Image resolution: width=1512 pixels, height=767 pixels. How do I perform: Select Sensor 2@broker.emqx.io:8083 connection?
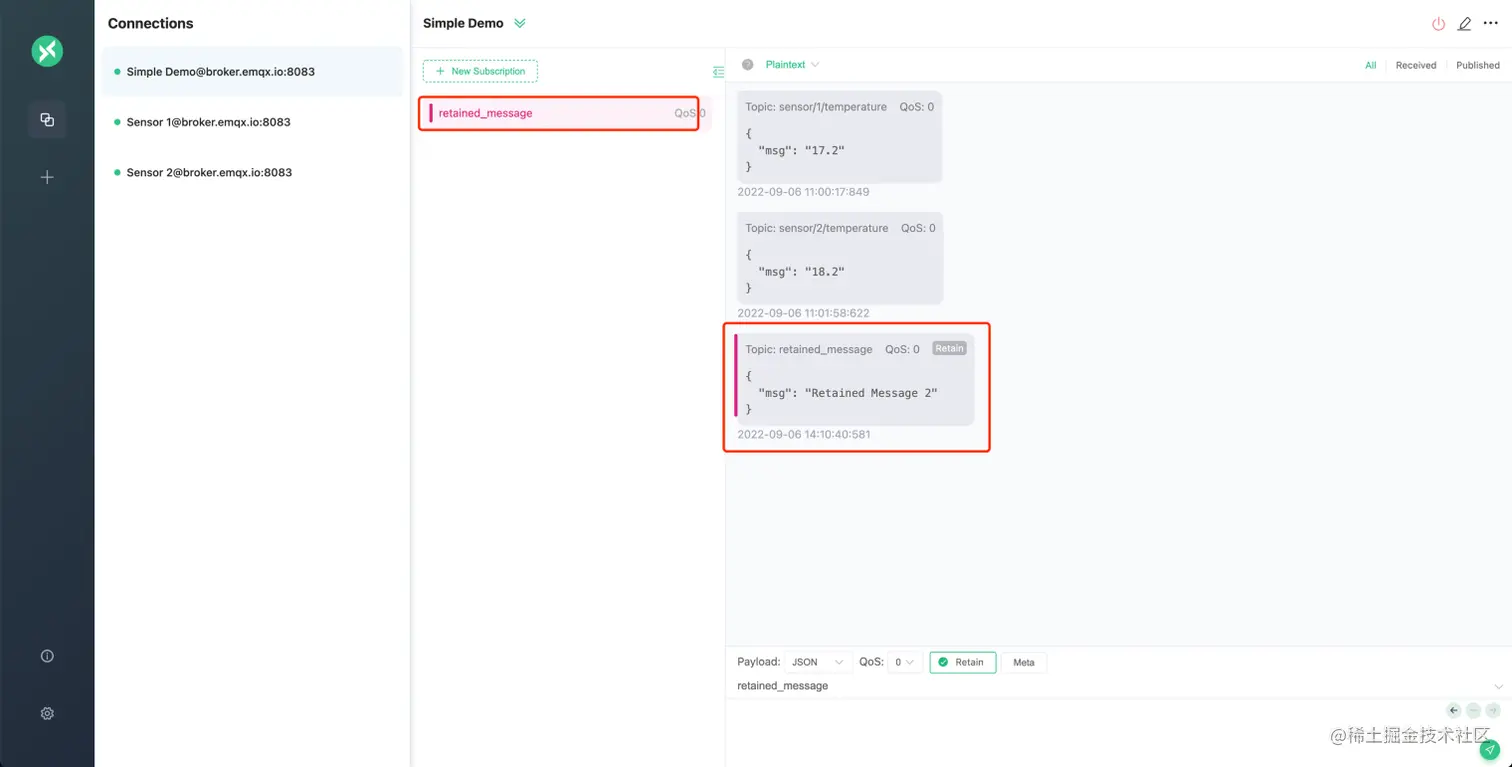252,172
